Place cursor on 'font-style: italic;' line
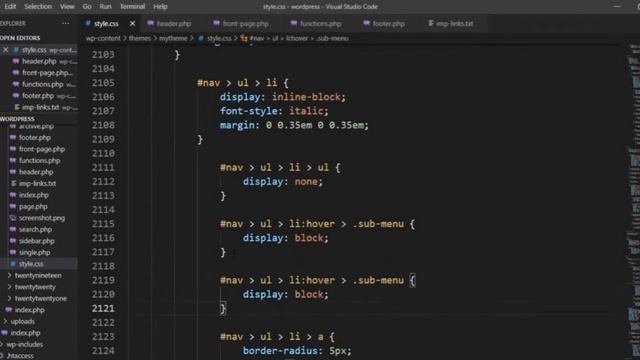Viewport: 640px width, 360px height. pyautogui.click(x=274, y=111)
